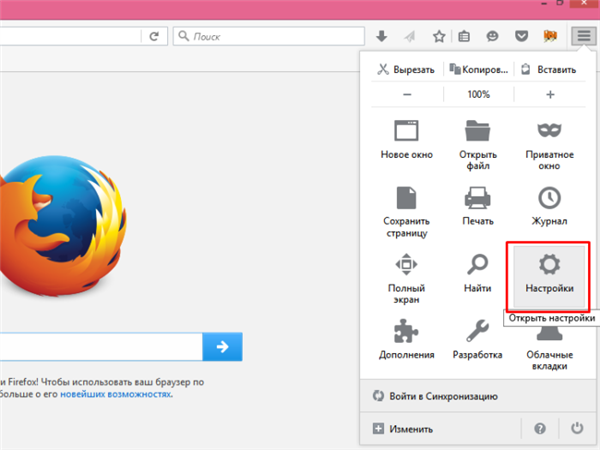The image size is (600, 450).
Task: Open the help question mark icon
Action: tap(540, 429)
